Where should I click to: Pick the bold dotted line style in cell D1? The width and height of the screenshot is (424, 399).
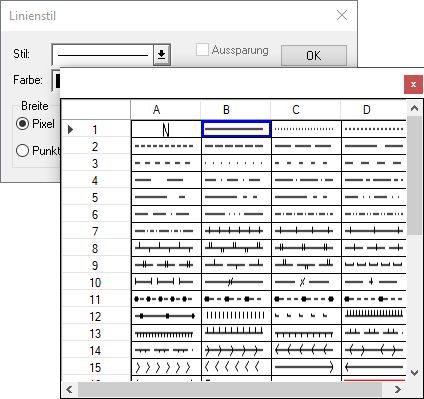(x=374, y=129)
